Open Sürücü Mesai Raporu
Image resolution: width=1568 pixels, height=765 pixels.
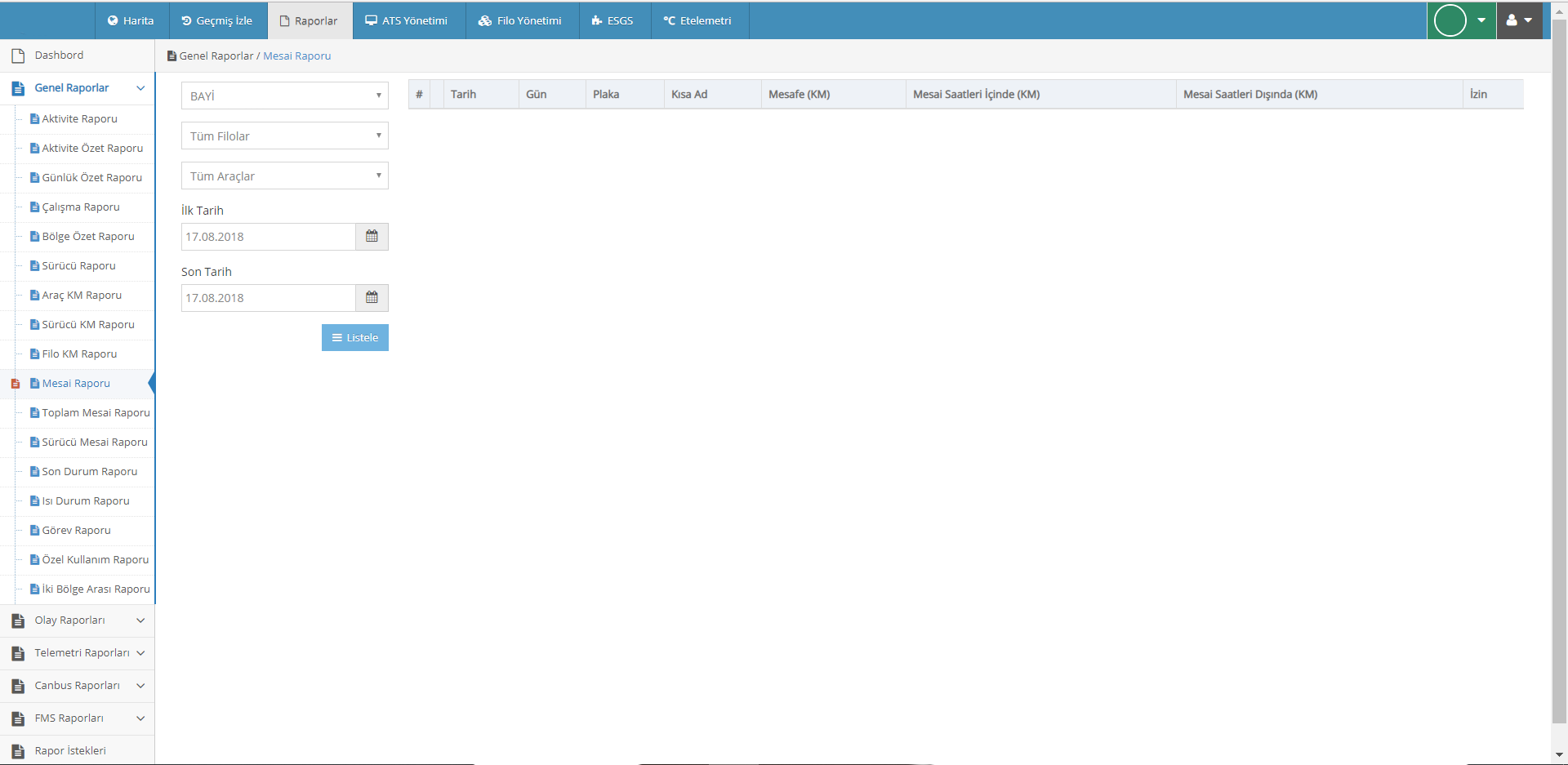pos(95,442)
